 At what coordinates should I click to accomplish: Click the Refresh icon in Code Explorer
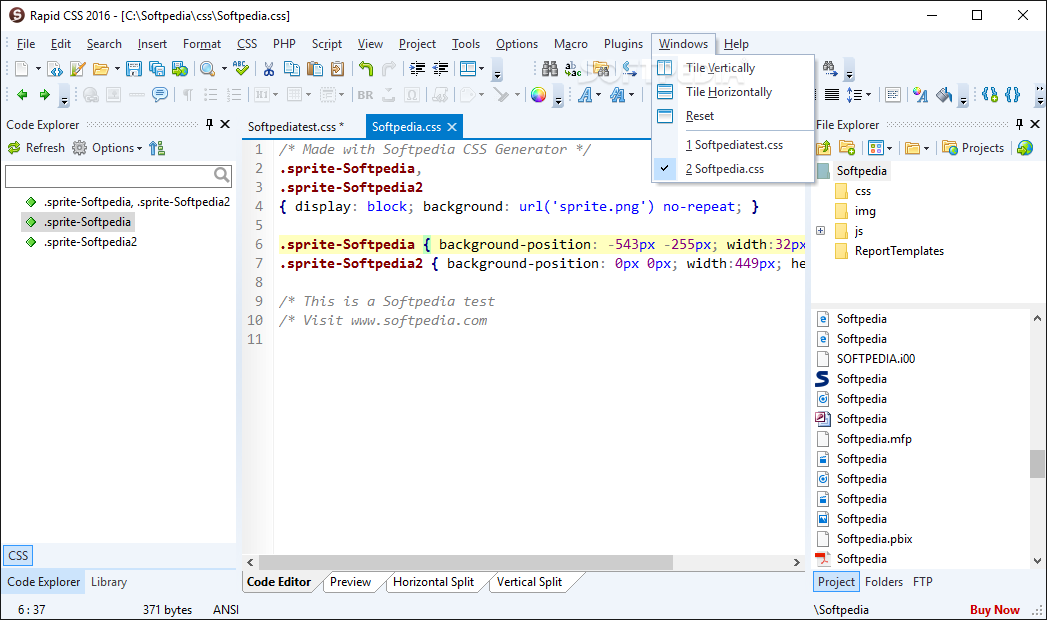[x=14, y=147]
